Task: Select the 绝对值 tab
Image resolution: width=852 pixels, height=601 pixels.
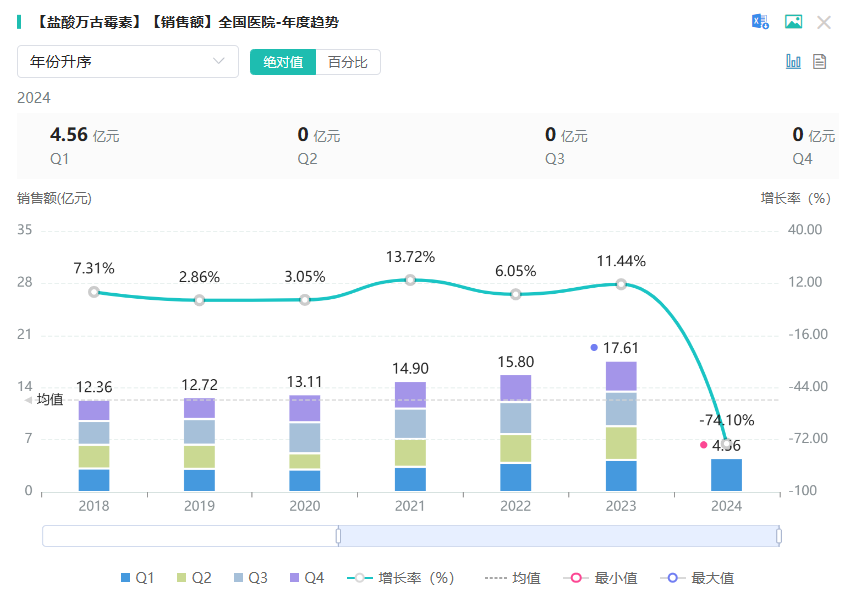Action: [283, 62]
